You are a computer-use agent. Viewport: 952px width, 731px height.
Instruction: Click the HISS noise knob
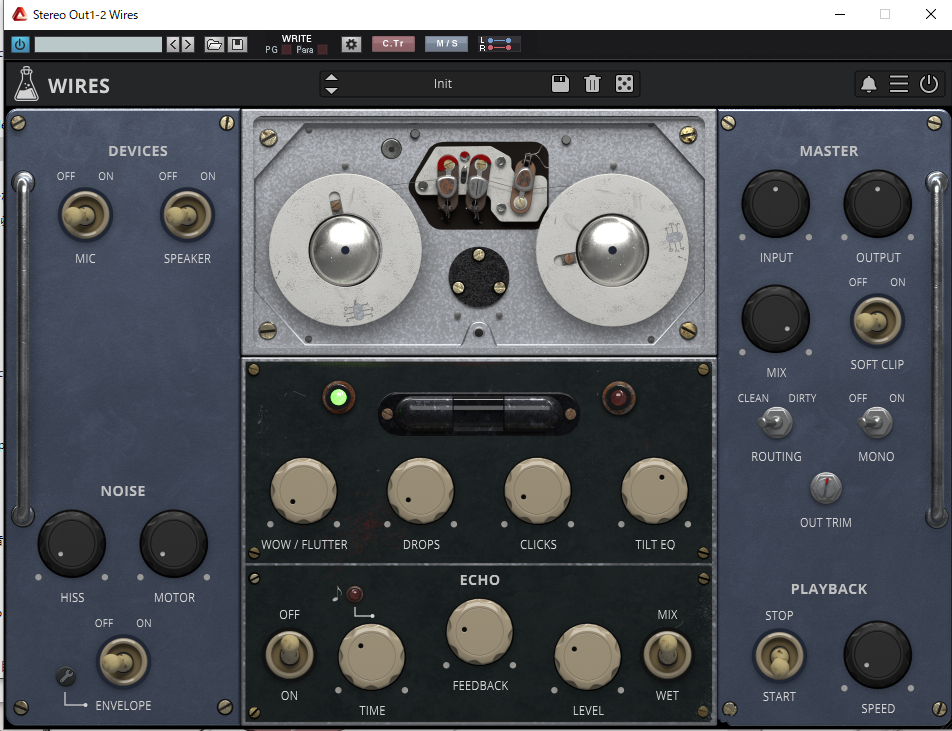pos(72,543)
